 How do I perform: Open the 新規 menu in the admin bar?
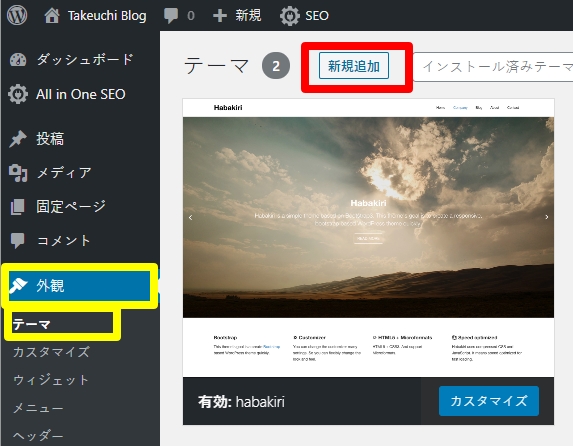pyautogui.click(x=248, y=16)
